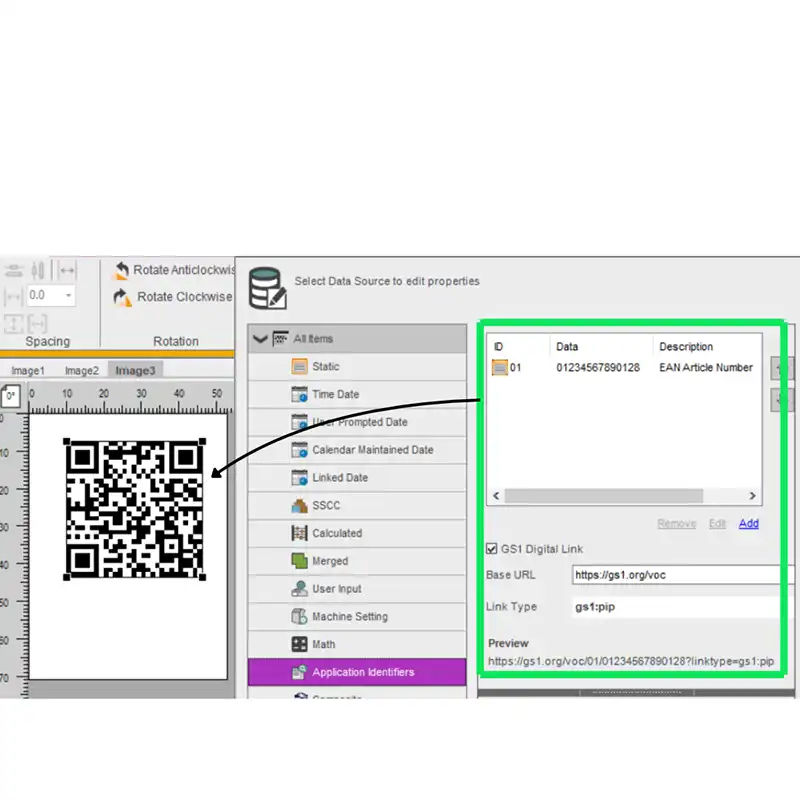Screen dimensions: 800x800
Task: Click the Application Identifiers icon
Action: (299, 672)
